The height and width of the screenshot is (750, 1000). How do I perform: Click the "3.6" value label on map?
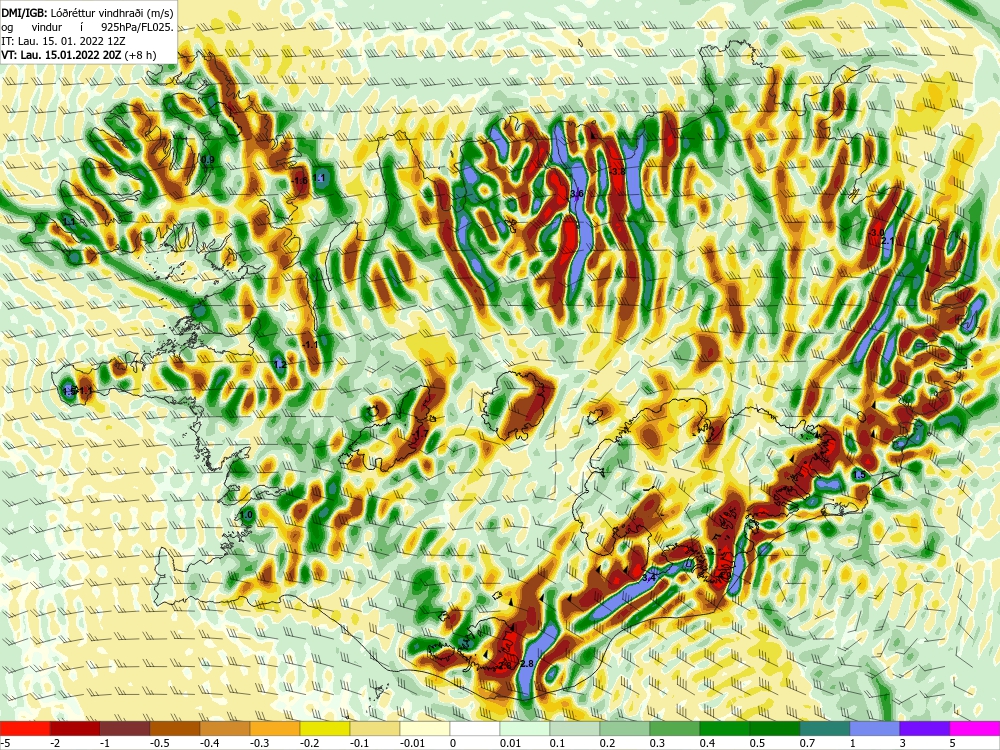(577, 193)
